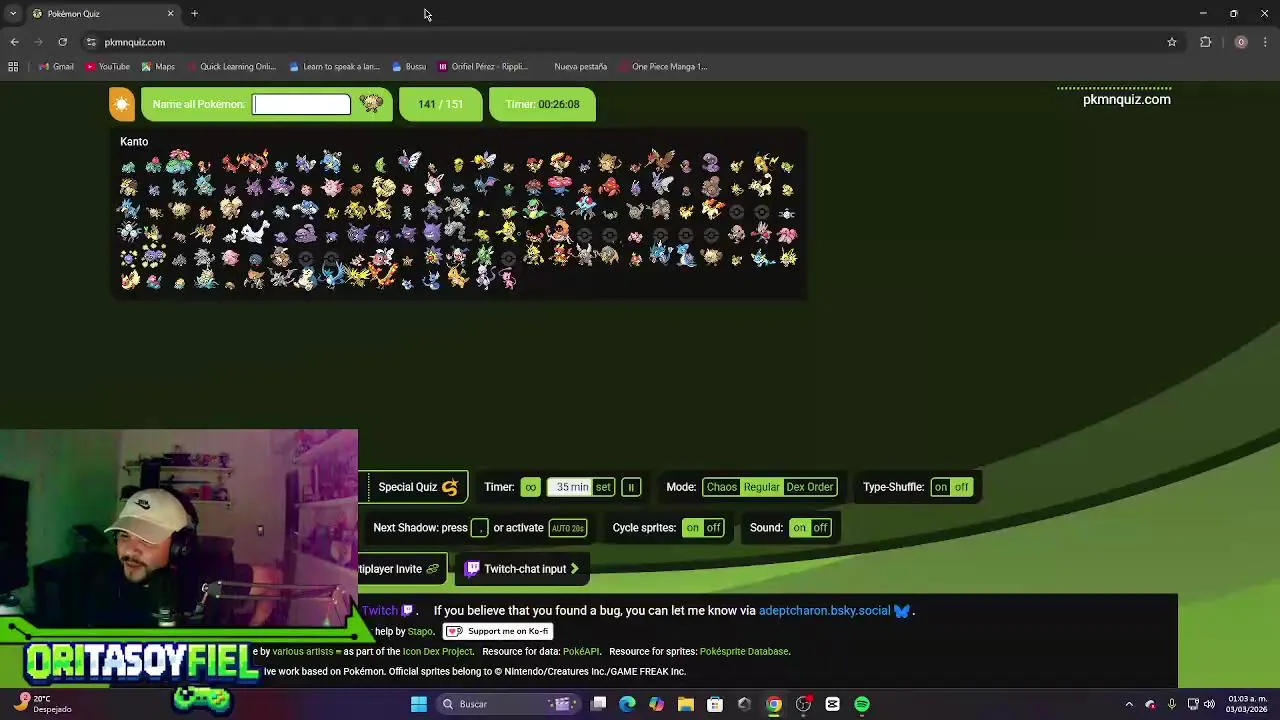Reload the page with the browser refresh icon
The height and width of the screenshot is (720, 1280).
pyautogui.click(x=62, y=42)
